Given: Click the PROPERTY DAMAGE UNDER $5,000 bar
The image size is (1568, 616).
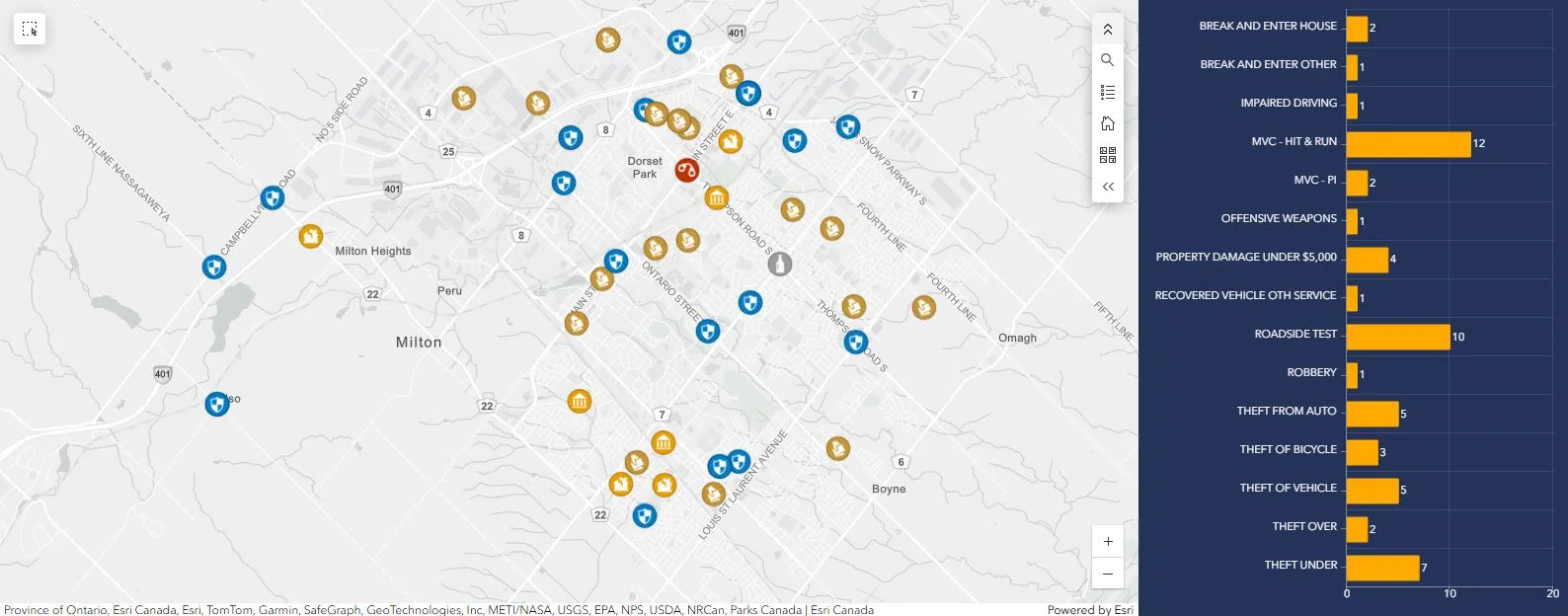Looking at the screenshot, I should tap(1367, 260).
